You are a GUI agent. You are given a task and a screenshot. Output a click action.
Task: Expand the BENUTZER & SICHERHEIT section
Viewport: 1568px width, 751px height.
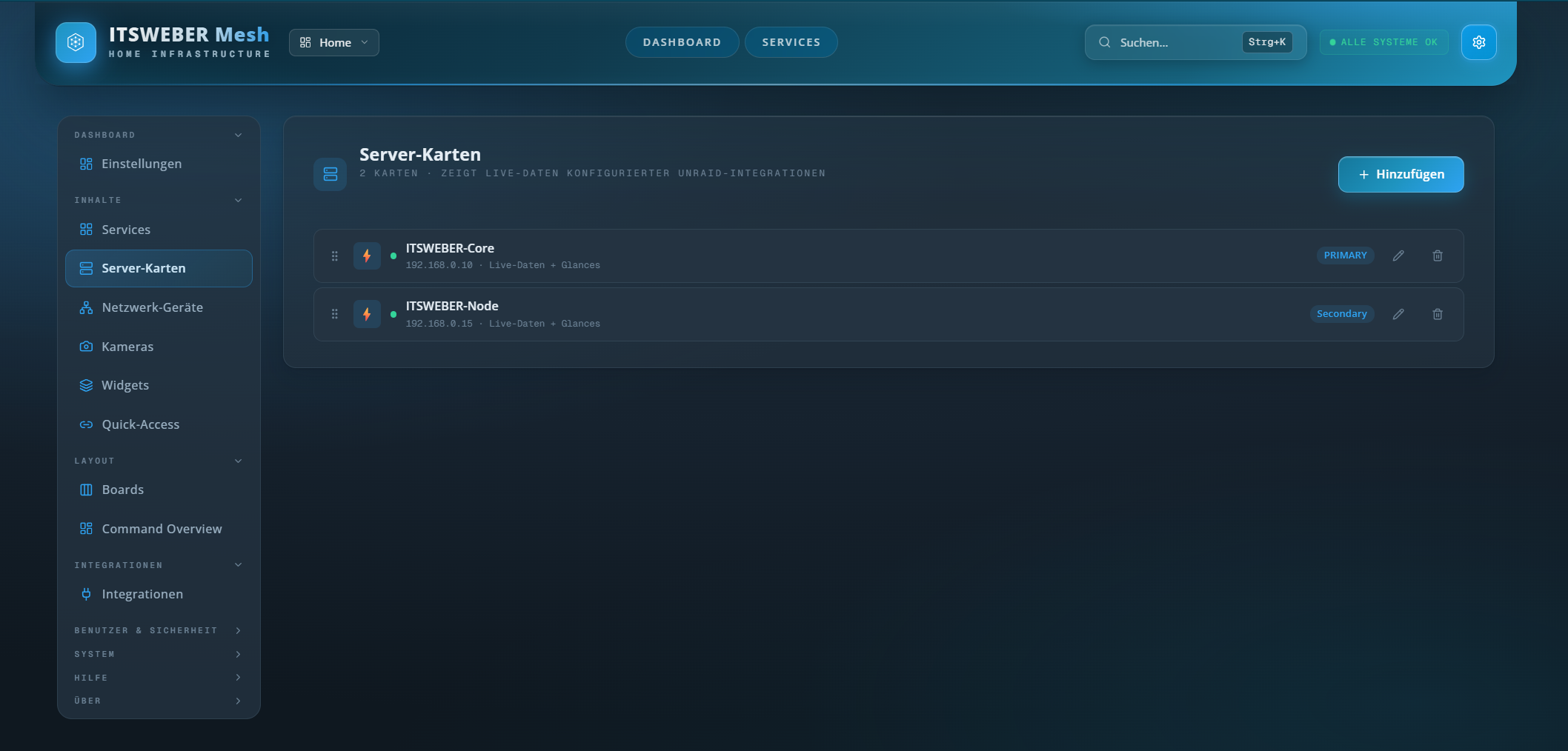coord(159,630)
